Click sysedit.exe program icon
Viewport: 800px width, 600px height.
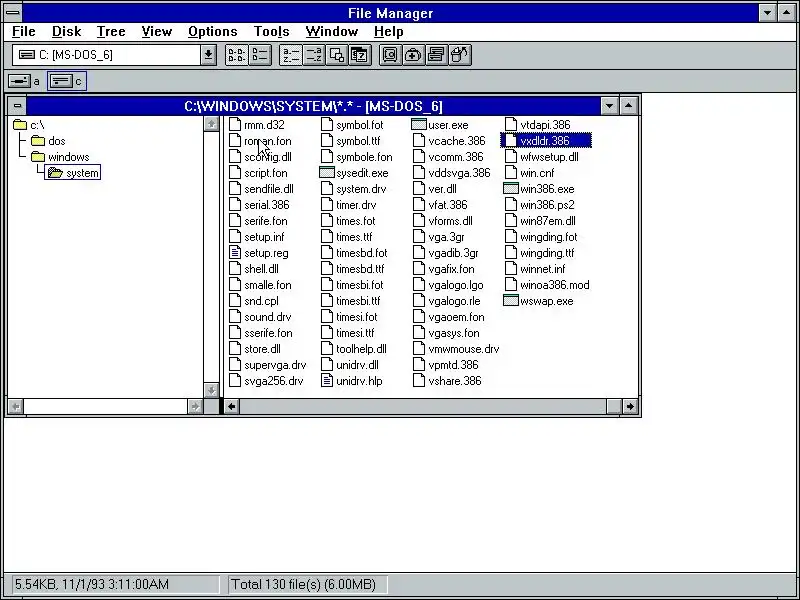[327, 172]
